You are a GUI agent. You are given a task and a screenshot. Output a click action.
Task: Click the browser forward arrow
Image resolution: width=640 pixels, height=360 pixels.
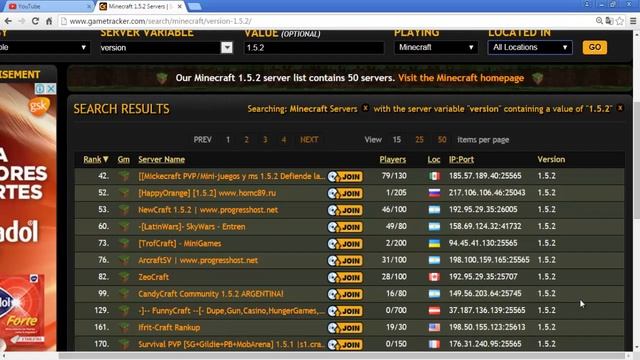pos(21,21)
